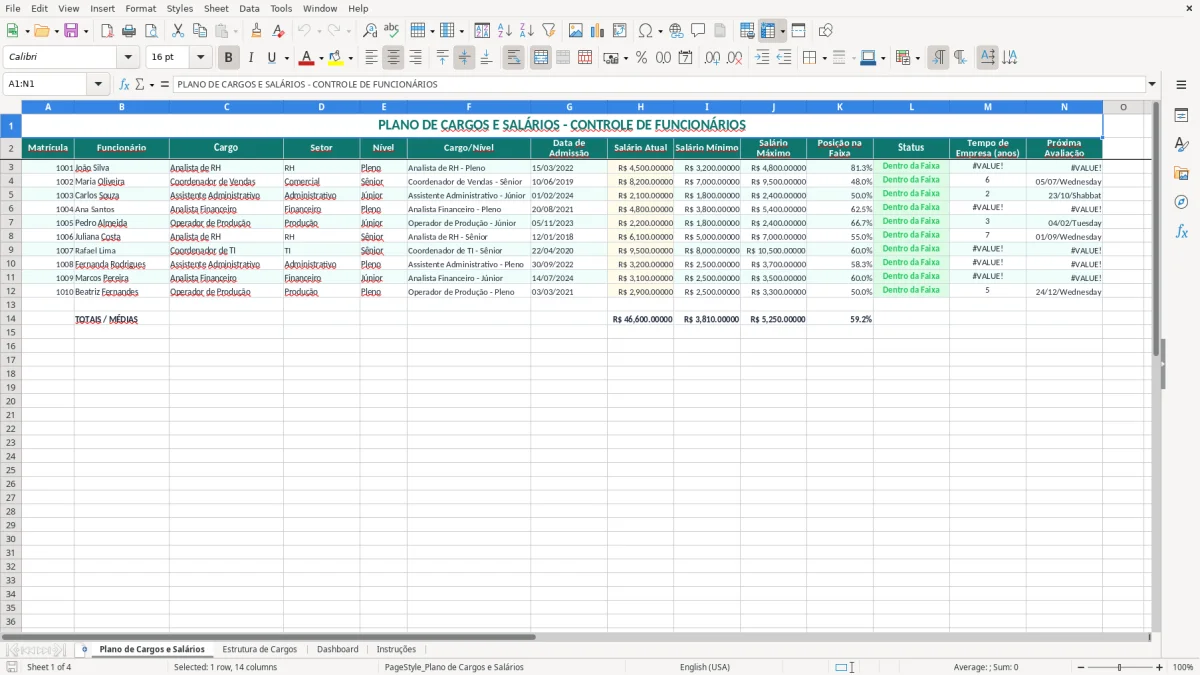The width and height of the screenshot is (1200, 675).
Task: Toggle Wrap Text button
Action: (514, 58)
